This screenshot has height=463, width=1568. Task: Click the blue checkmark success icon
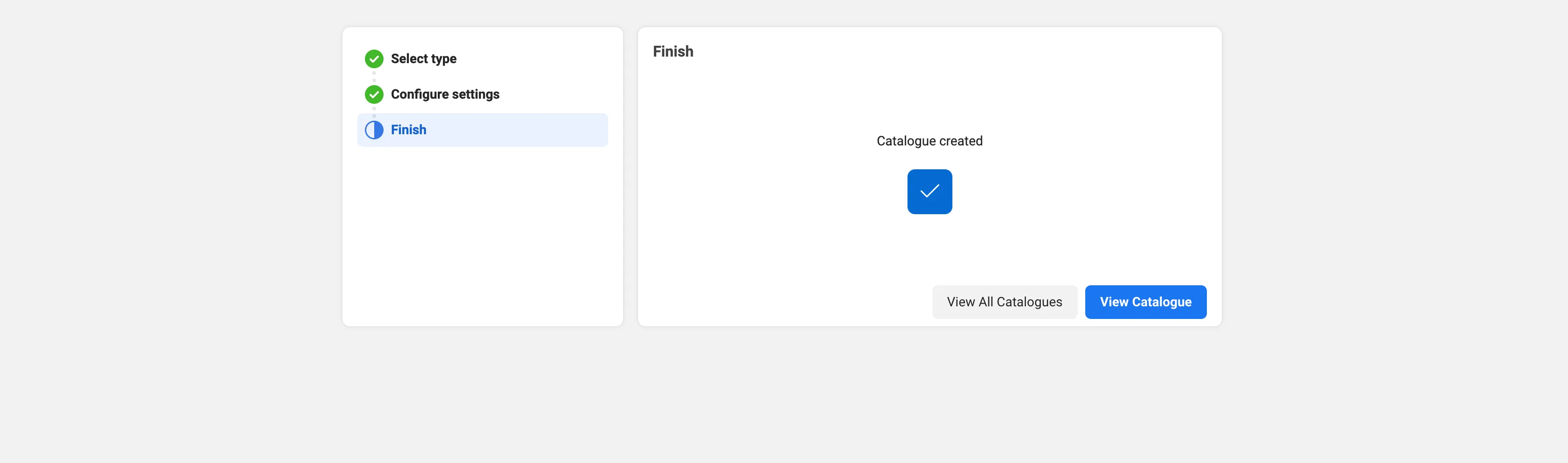click(929, 192)
